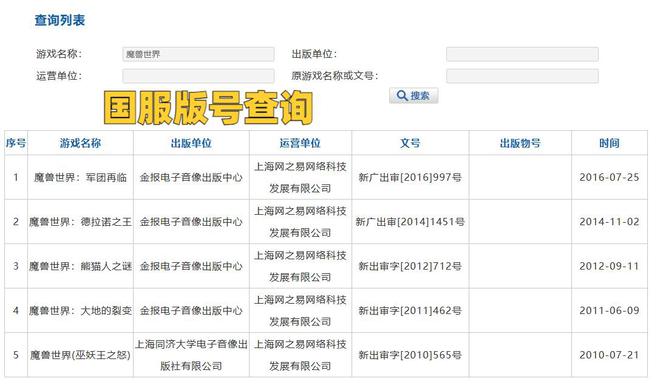Click row number 2 in 序号 column

pyautogui.click(x=16, y=221)
